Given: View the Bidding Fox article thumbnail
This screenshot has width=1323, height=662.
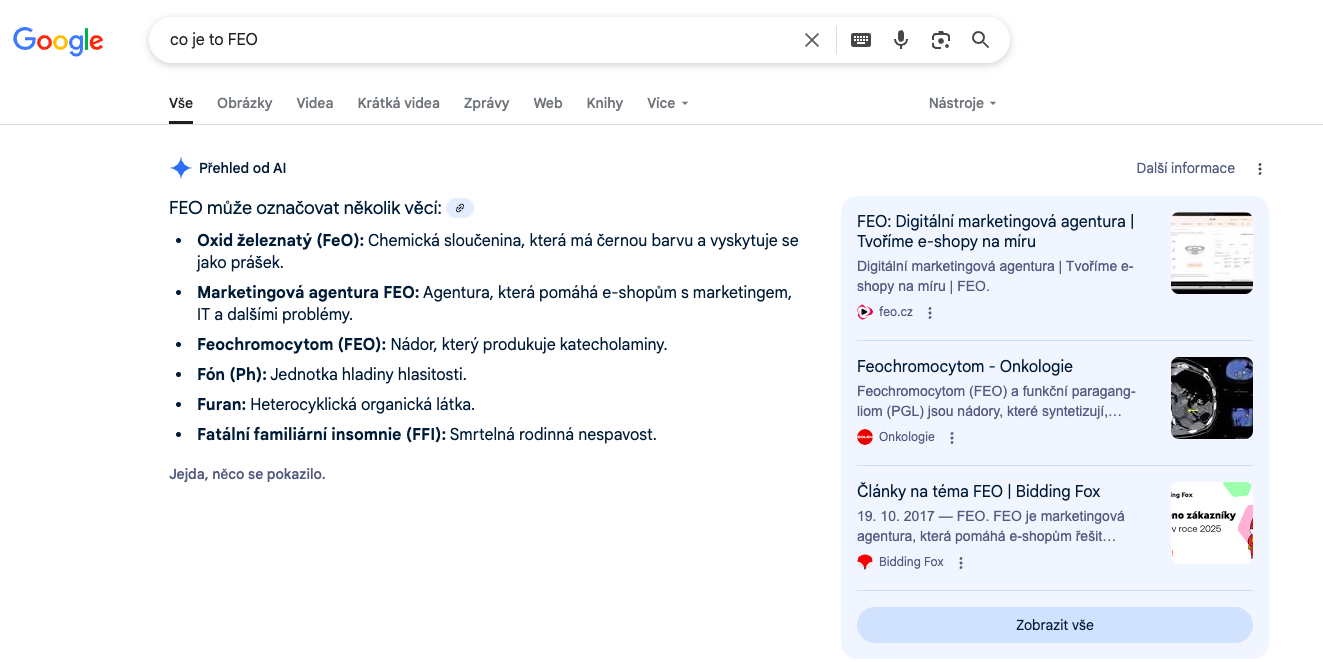Looking at the screenshot, I should [x=1212, y=523].
